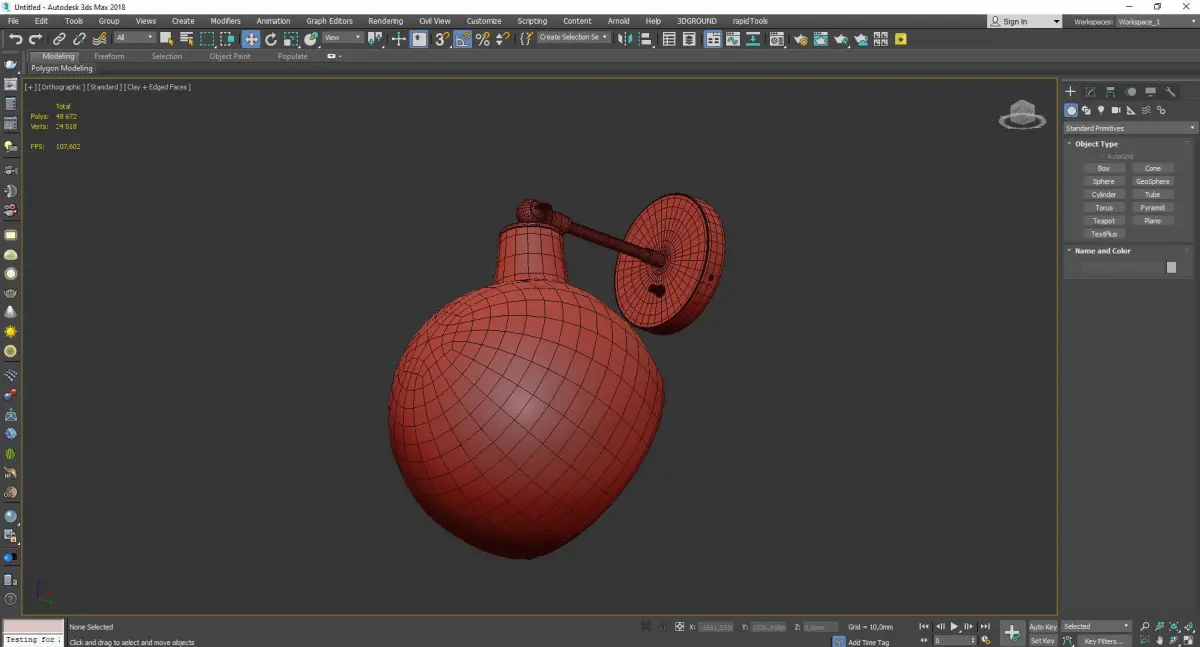Open Create Selection Set dropdown
Image resolution: width=1200 pixels, height=647 pixels.
click(x=573, y=38)
